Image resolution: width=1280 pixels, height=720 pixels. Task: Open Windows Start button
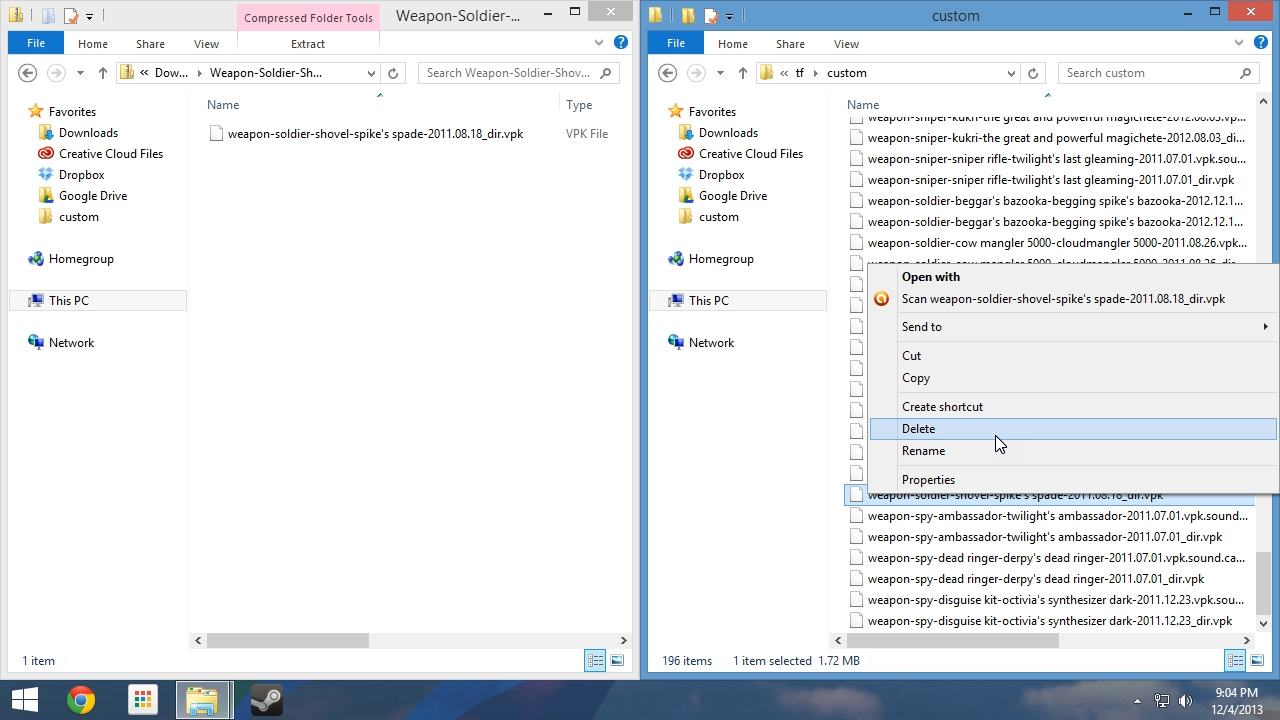[24, 700]
